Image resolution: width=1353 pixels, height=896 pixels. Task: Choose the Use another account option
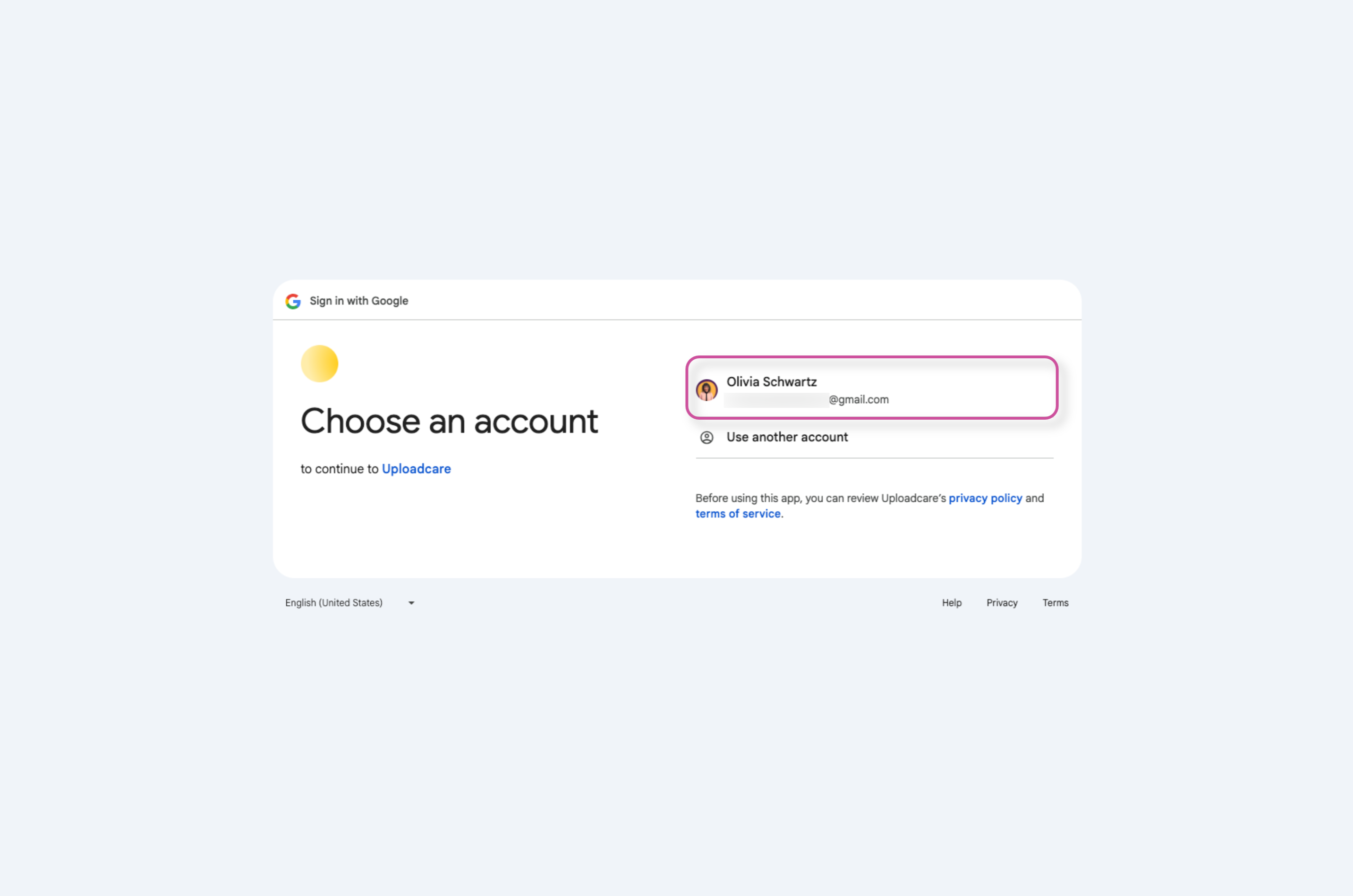click(787, 437)
